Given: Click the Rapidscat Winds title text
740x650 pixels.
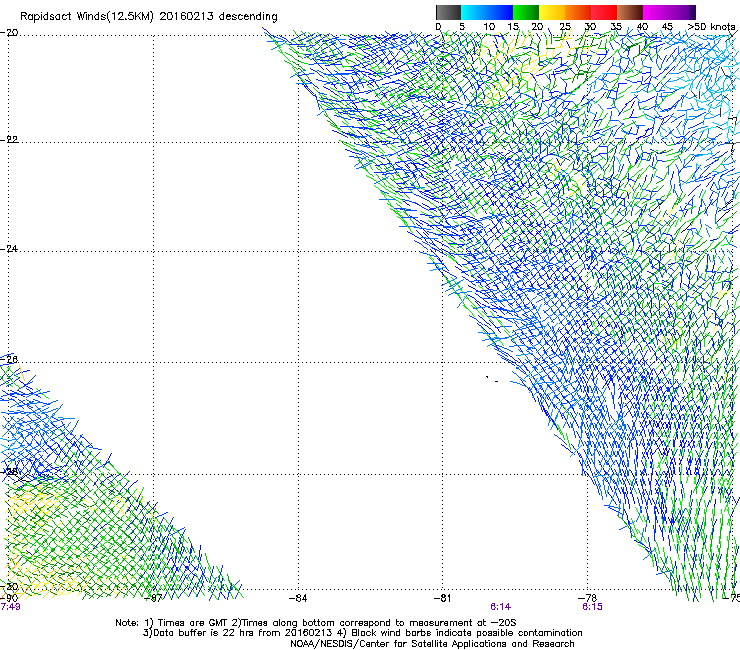Looking at the screenshot, I should (x=149, y=17).
